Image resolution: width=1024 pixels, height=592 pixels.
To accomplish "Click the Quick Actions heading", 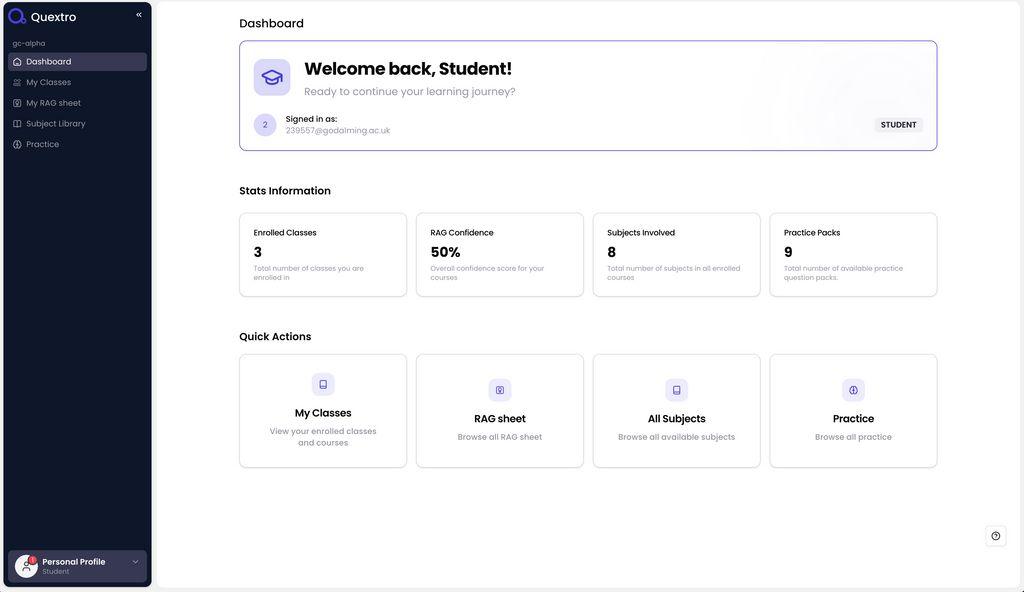I will click(x=275, y=337).
